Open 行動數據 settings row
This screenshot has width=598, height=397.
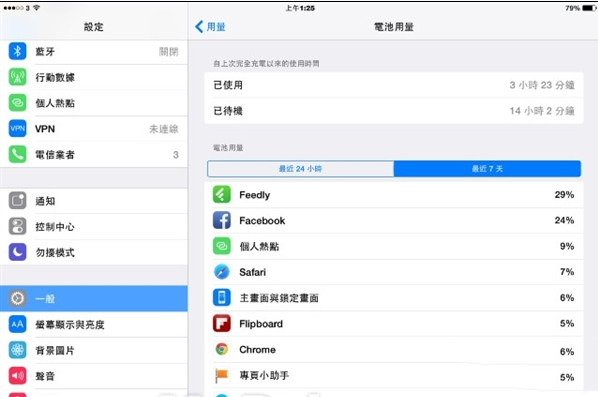[94, 77]
